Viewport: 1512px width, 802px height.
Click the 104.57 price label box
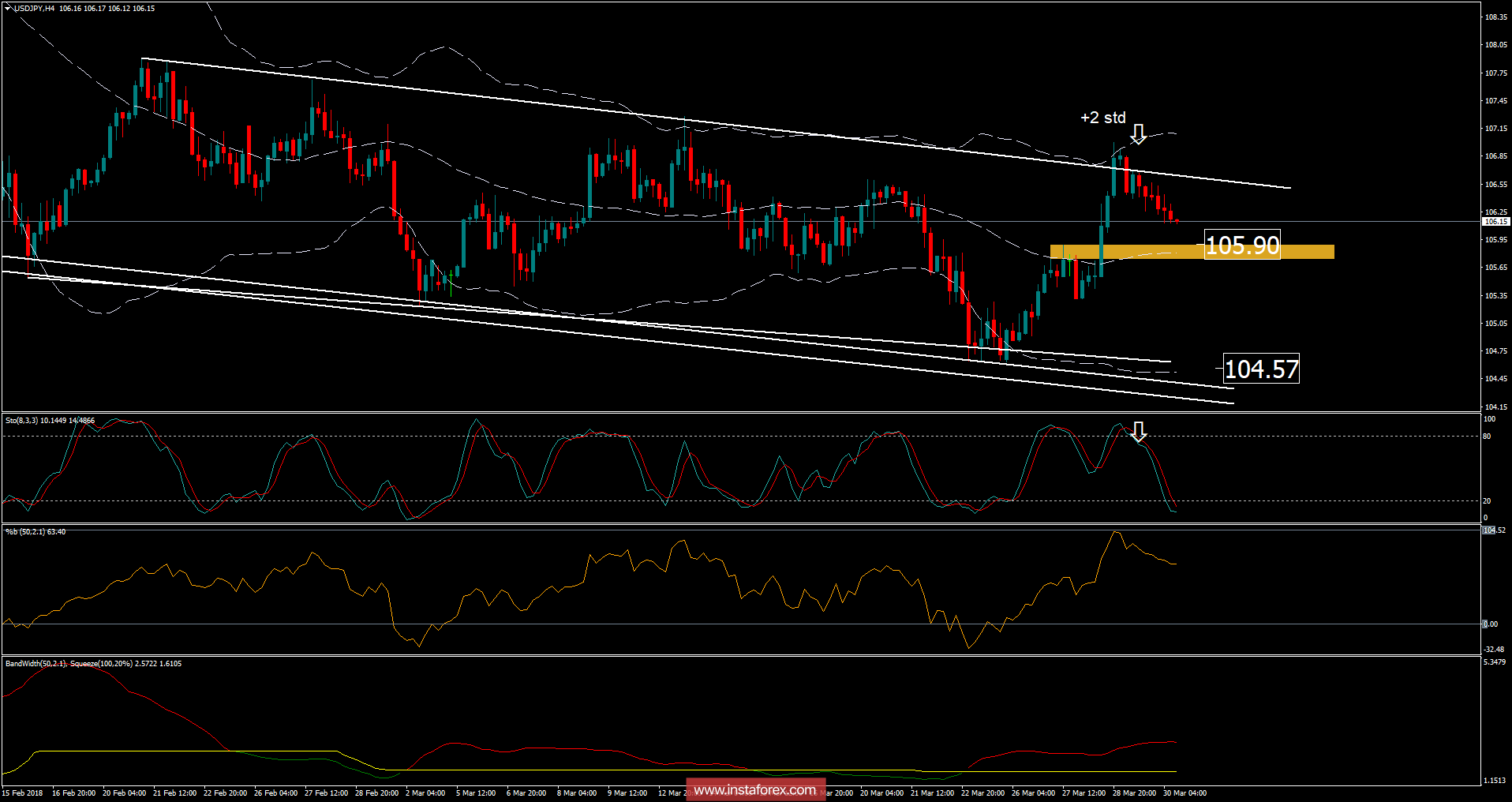[x=1262, y=369]
